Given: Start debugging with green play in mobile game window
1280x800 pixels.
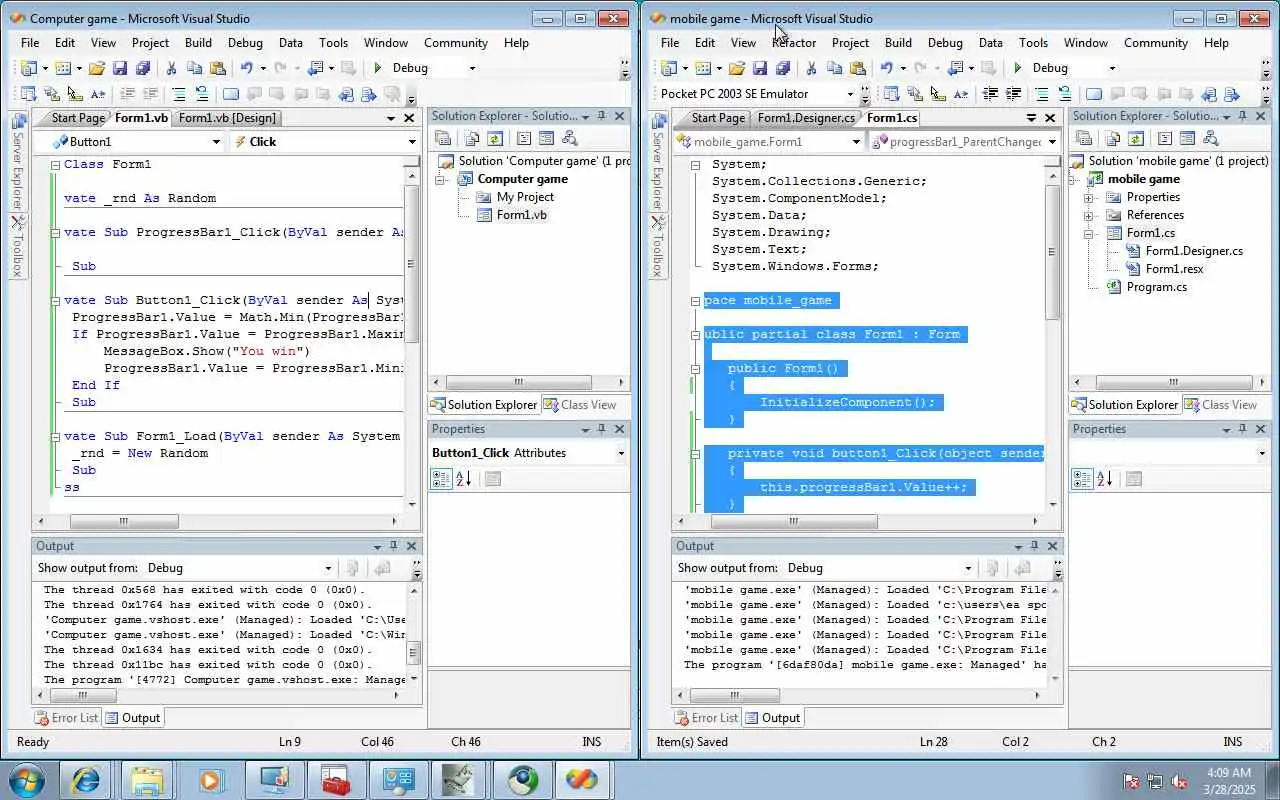Looking at the screenshot, I should [1017, 68].
